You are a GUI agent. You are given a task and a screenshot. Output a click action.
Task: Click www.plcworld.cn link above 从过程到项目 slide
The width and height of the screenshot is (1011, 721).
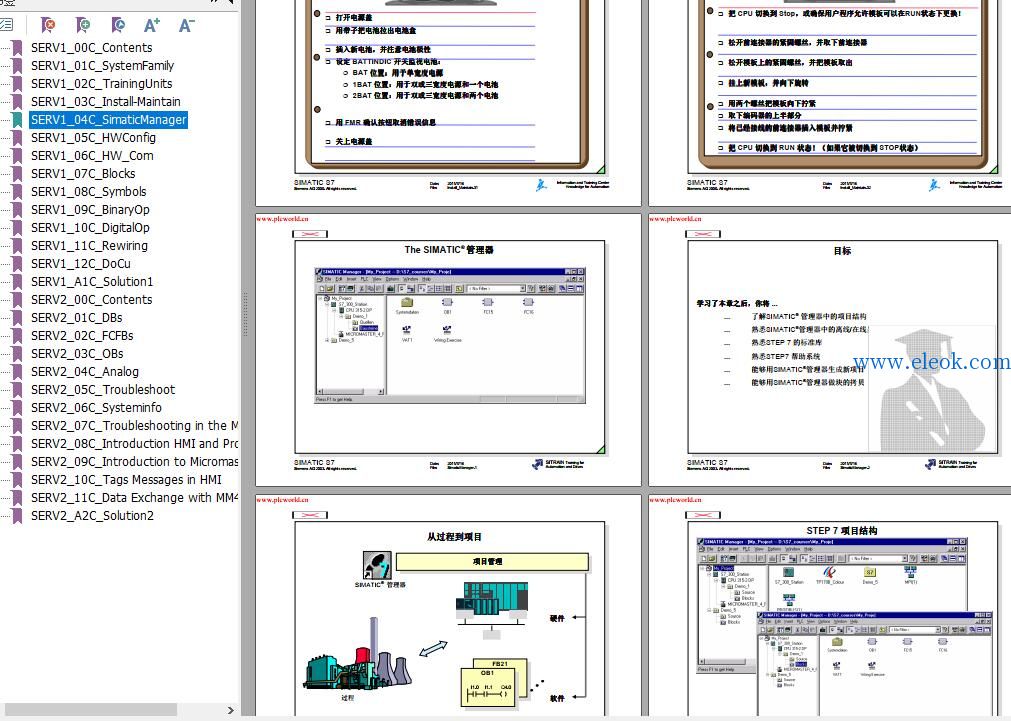coord(282,500)
